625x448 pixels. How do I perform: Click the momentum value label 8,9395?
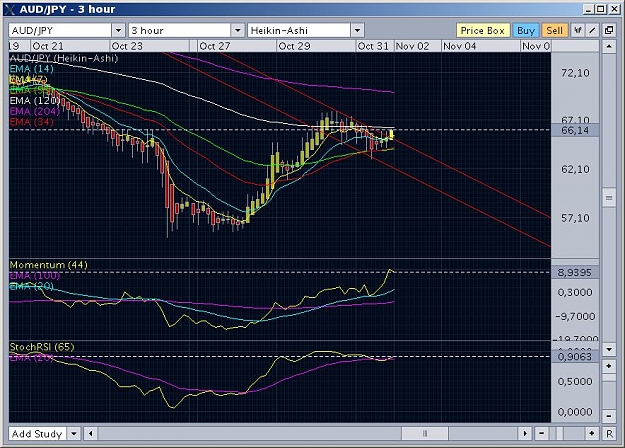point(575,273)
